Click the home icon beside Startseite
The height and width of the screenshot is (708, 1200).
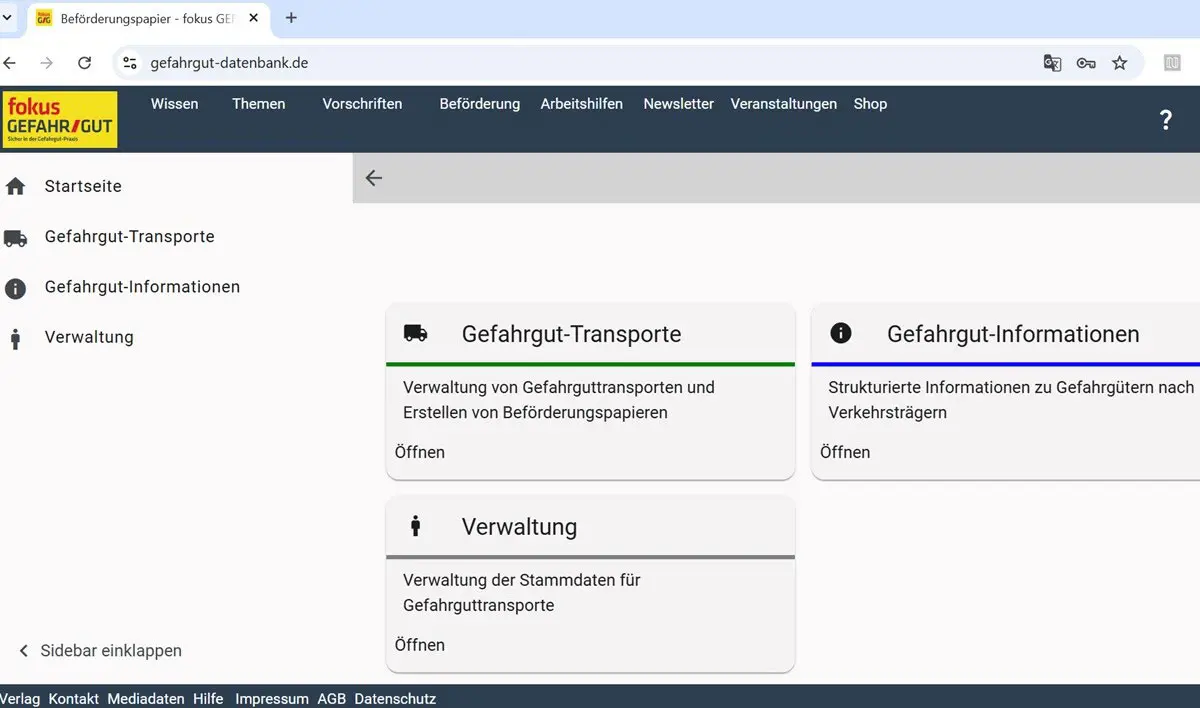tap(16, 185)
